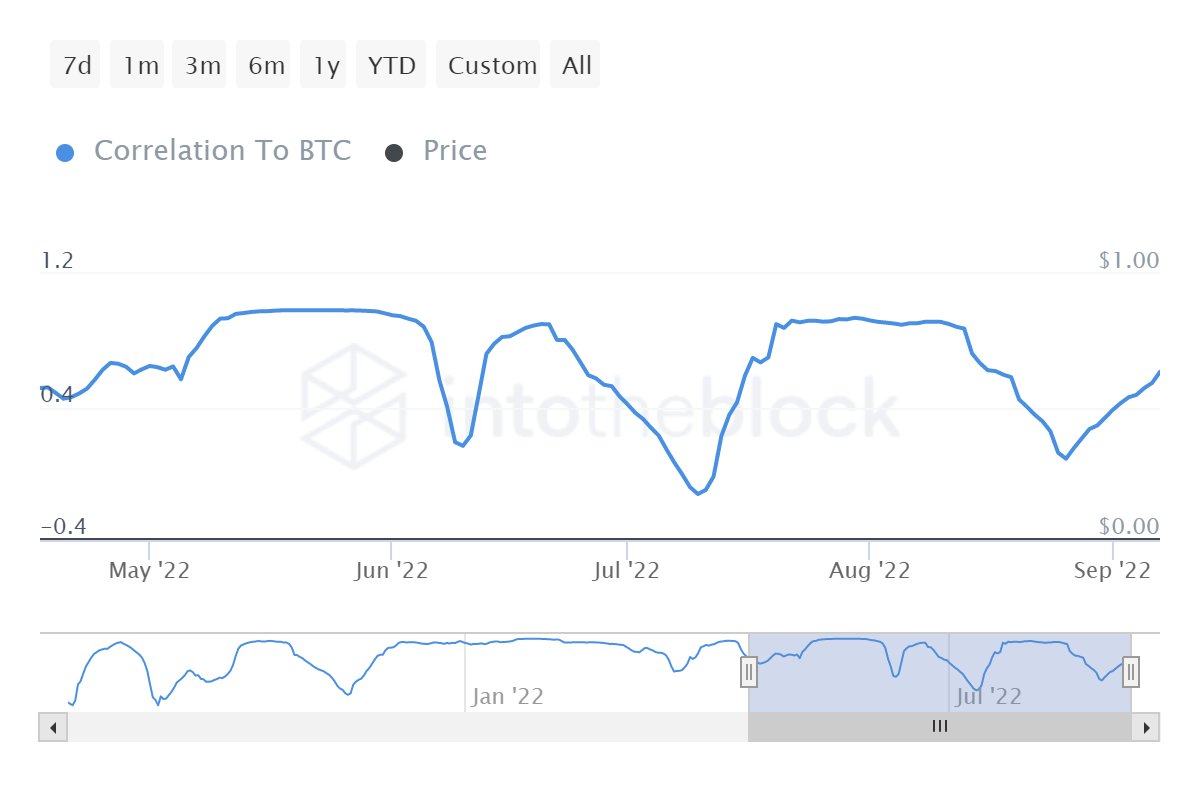Switch to 3m time range
This screenshot has width=1200, height=800.
click(202, 65)
